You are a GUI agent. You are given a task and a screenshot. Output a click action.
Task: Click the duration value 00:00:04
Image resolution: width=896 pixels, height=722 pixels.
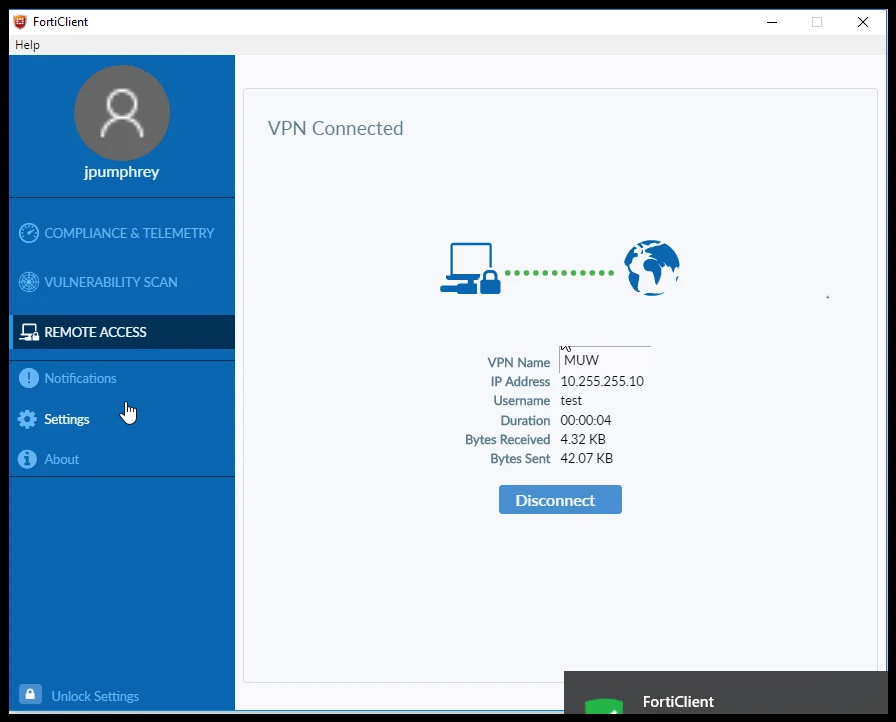pyautogui.click(x=586, y=420)
